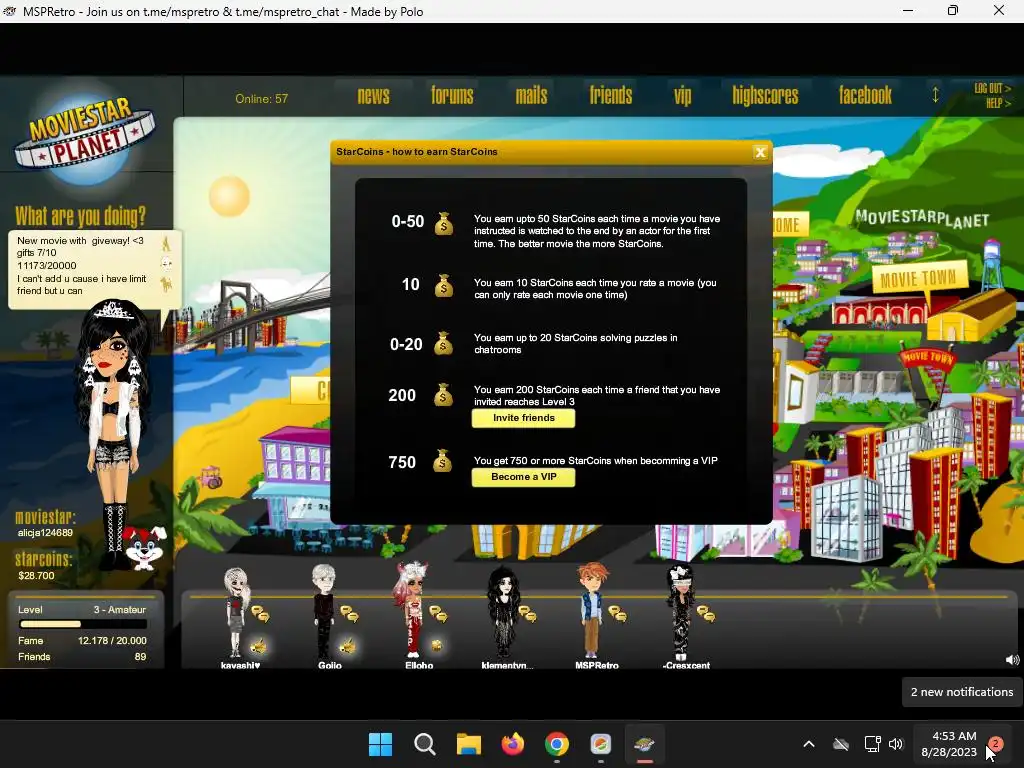Image resolution: width=1024 pixels, height=768 pixels.
Task: Select the Goiio avatar
Action: tap(324, 612)
